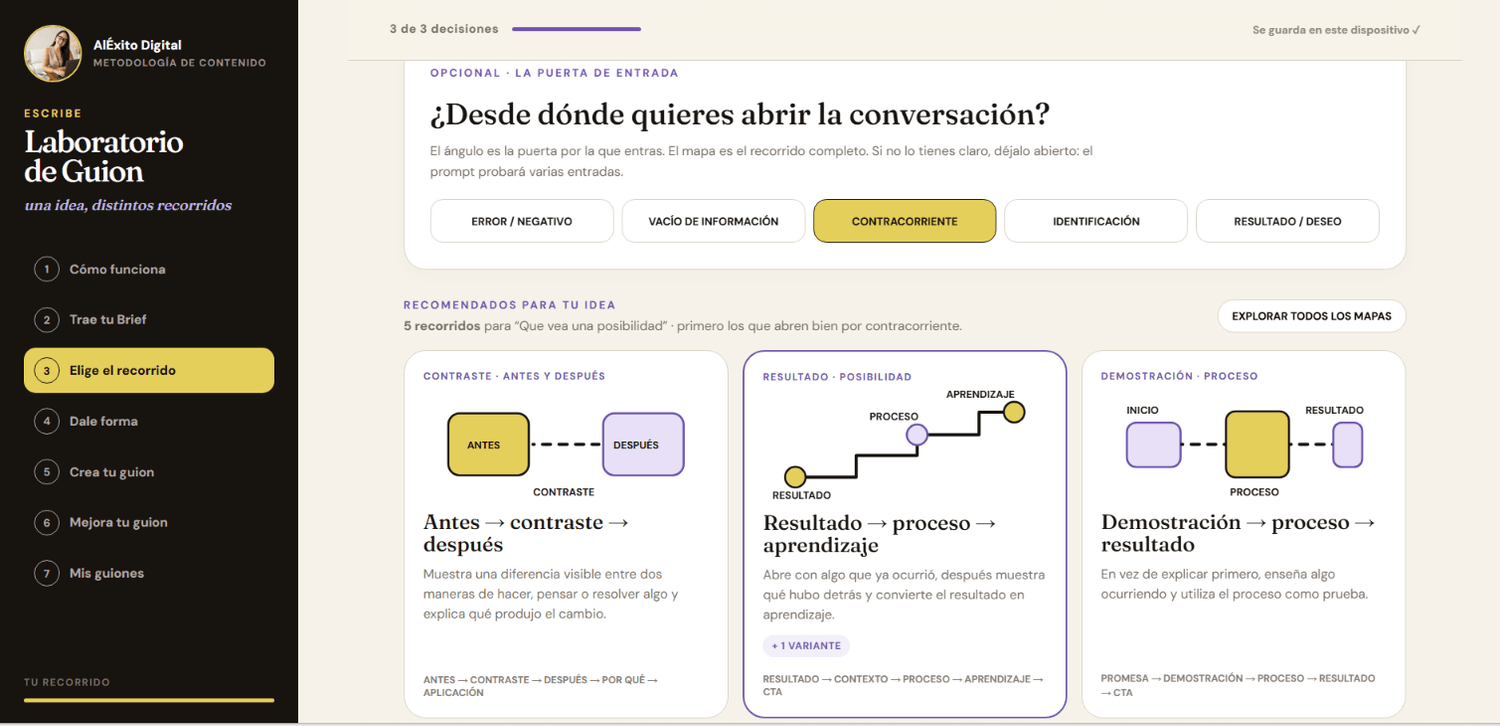
Task: Pick the Demostración → proceso → resultado card
Action: pyautogui.click(x=1243, y=534)
